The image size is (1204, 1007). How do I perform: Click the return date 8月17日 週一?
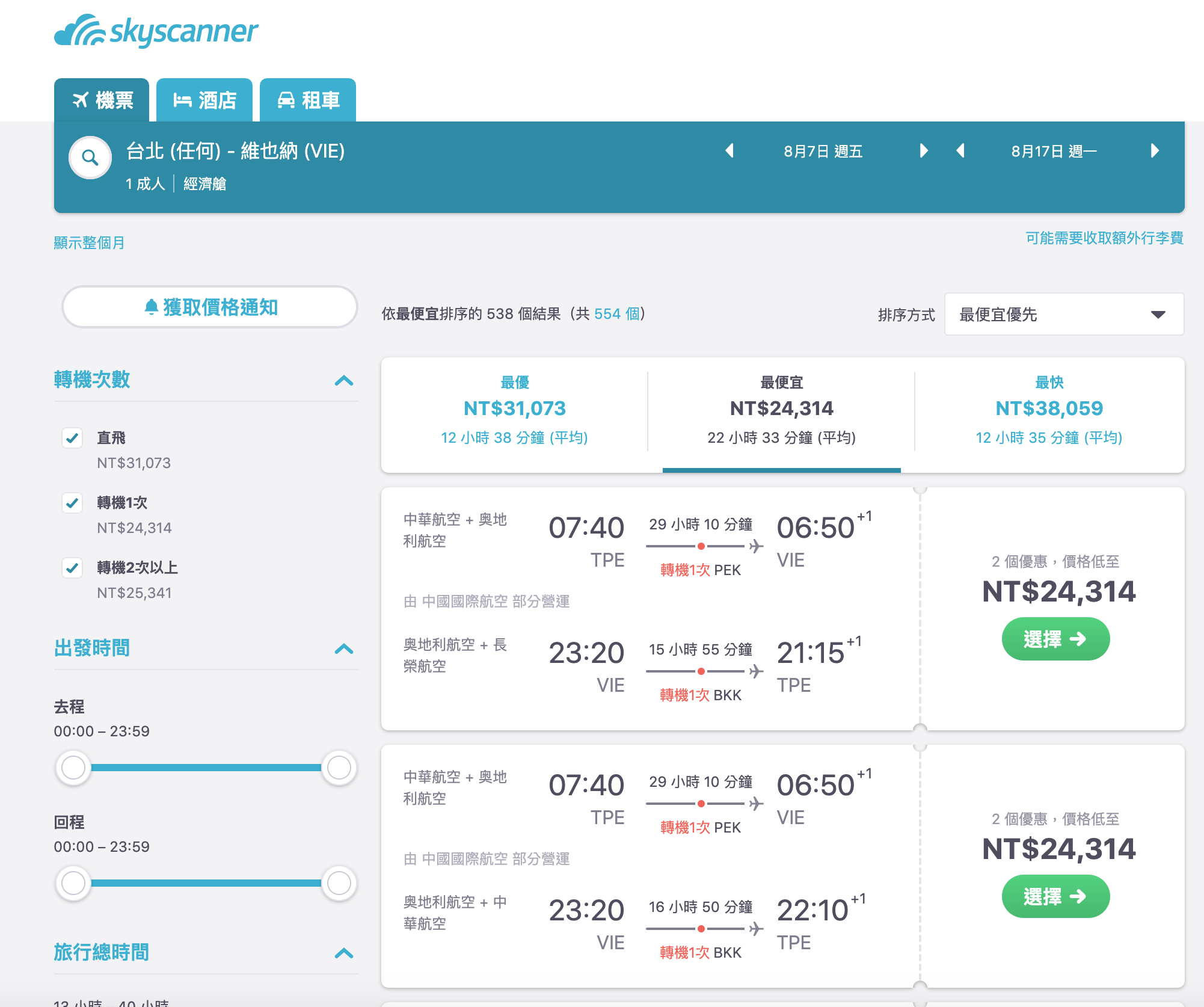point(1054,151)
